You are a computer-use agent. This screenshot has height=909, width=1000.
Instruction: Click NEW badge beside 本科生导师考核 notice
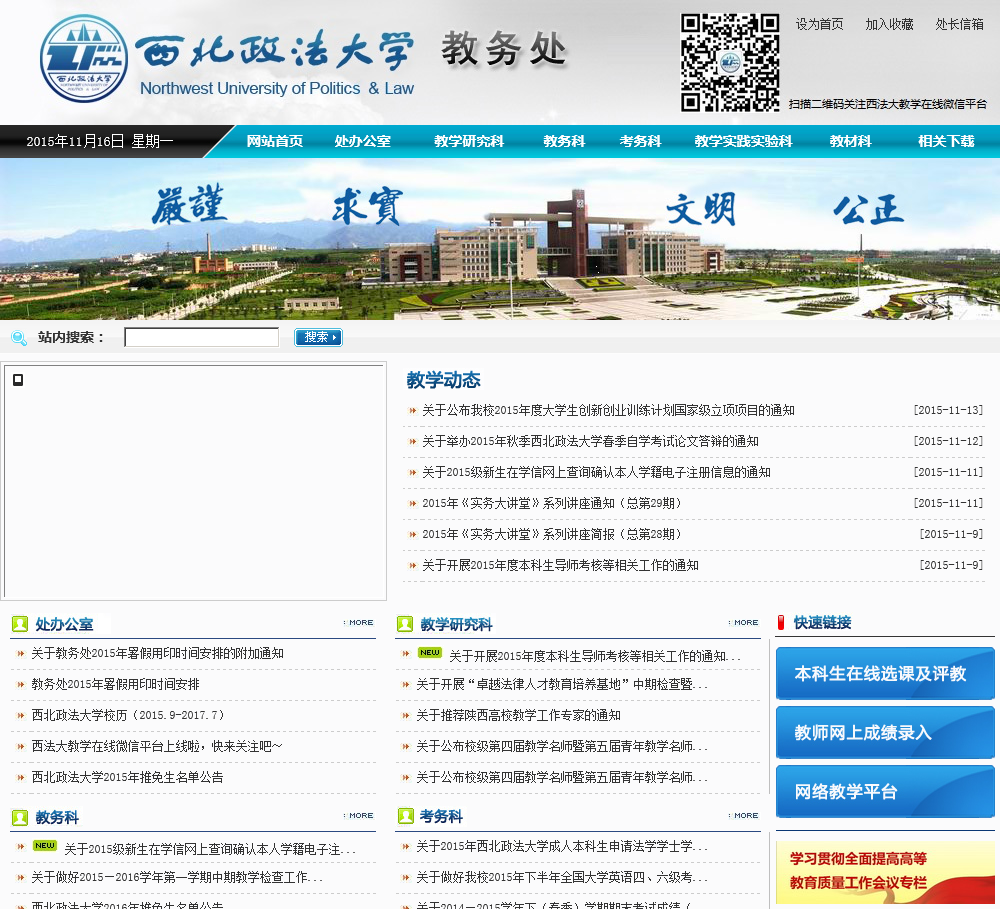430,653
